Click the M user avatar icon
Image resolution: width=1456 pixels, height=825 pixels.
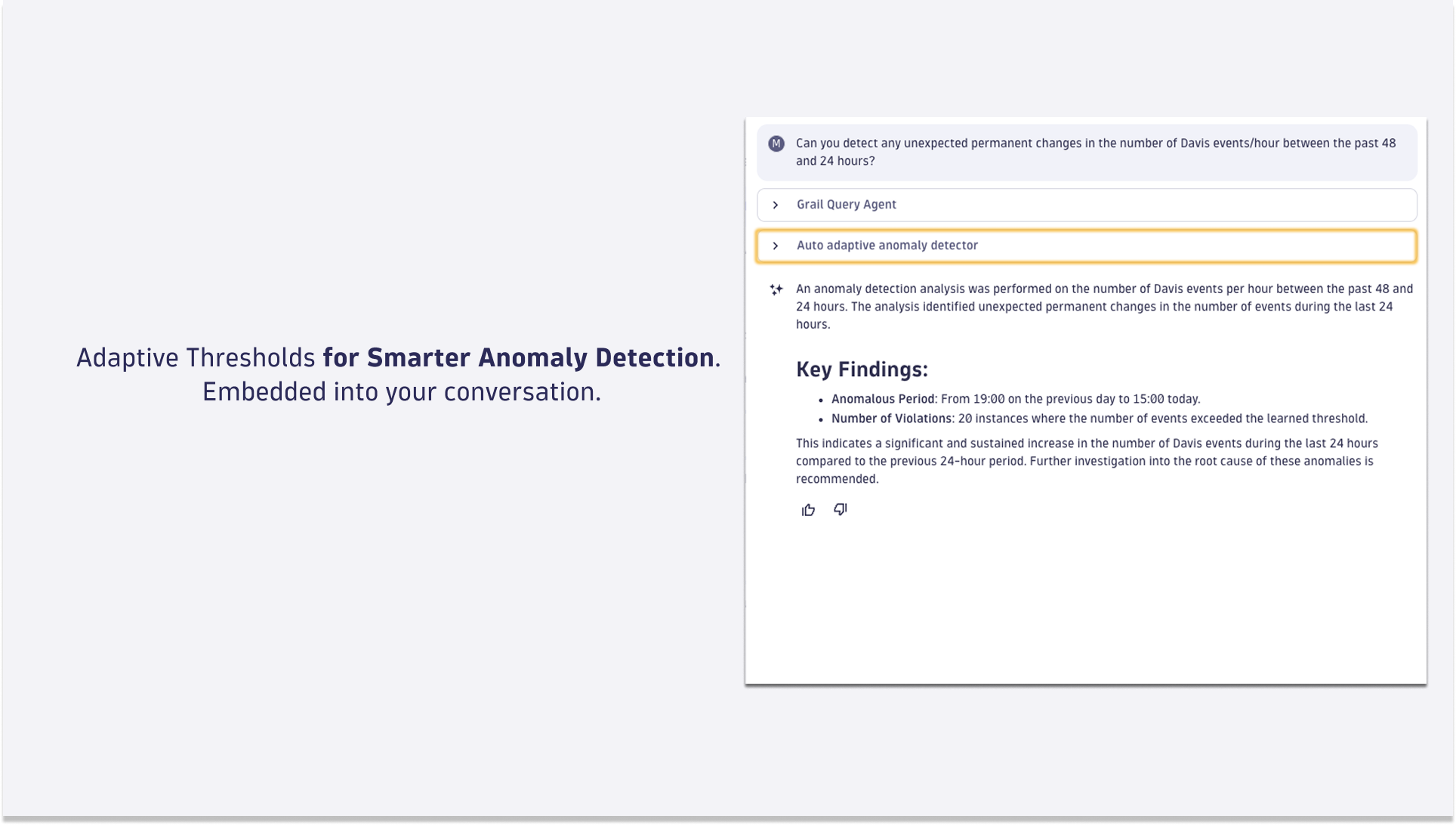(x=776, y=144)
